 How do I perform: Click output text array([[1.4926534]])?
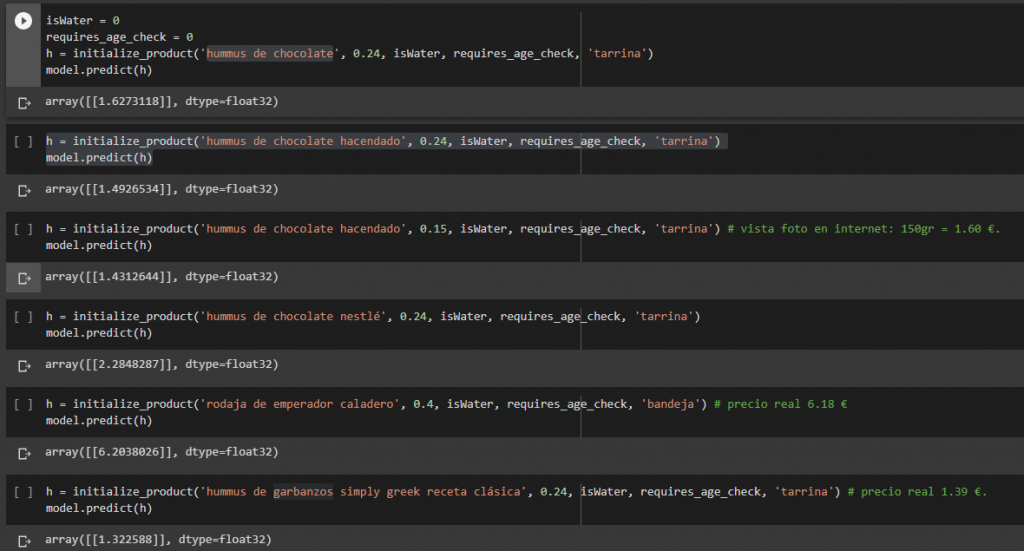click(161, 189)
